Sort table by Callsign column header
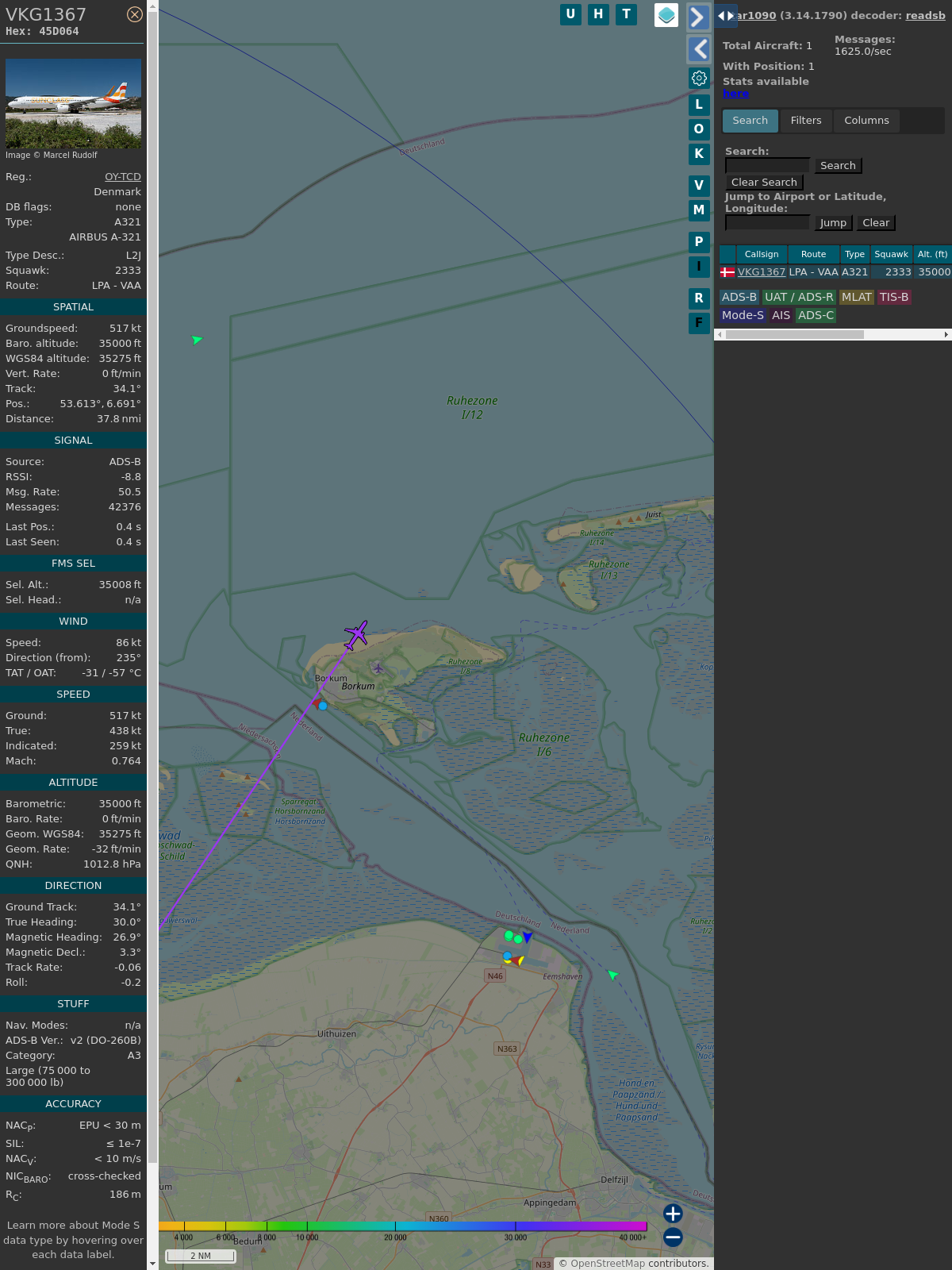This screenshot has width=952, height=1270. click(762, 255)
